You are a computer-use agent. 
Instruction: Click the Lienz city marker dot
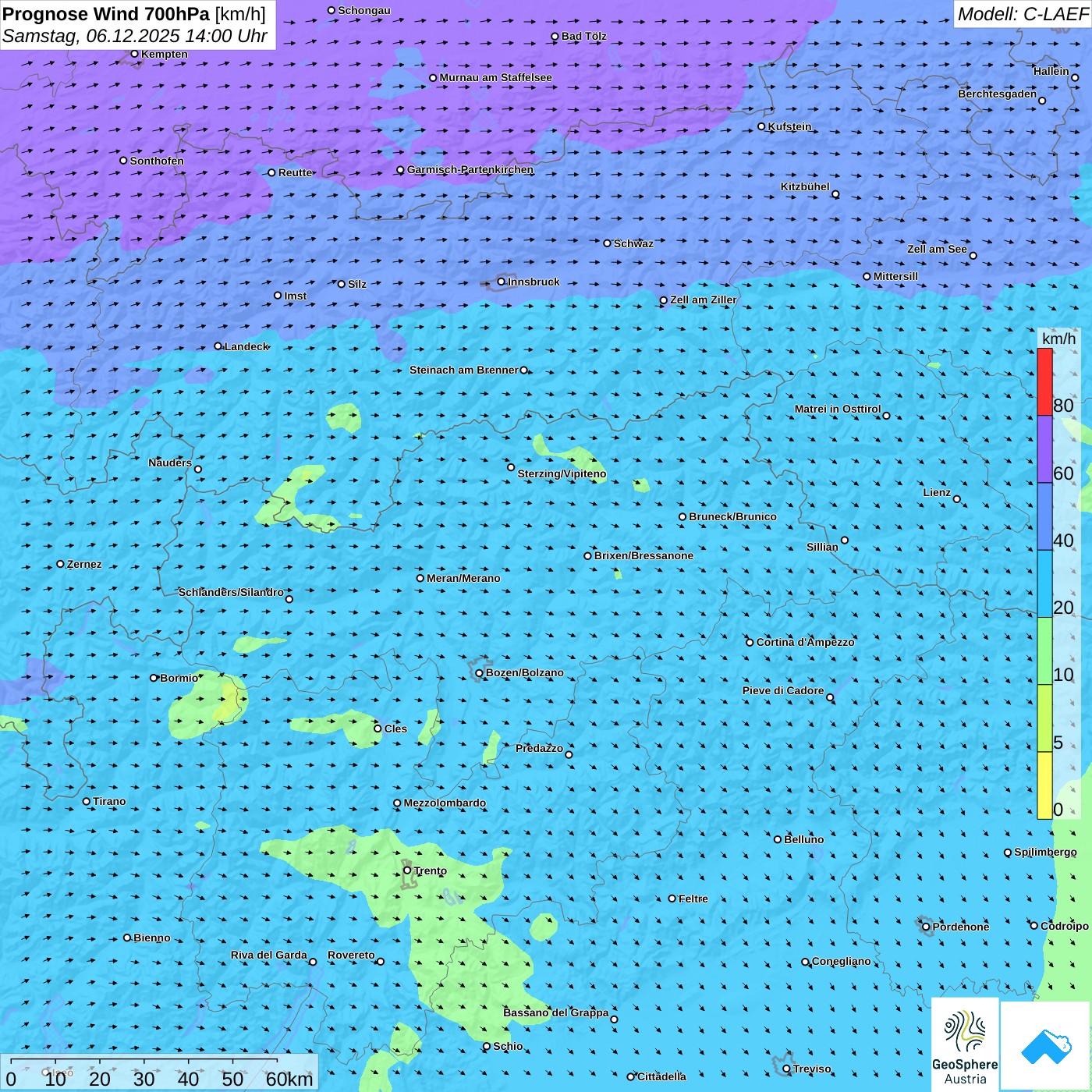(957, 499)
